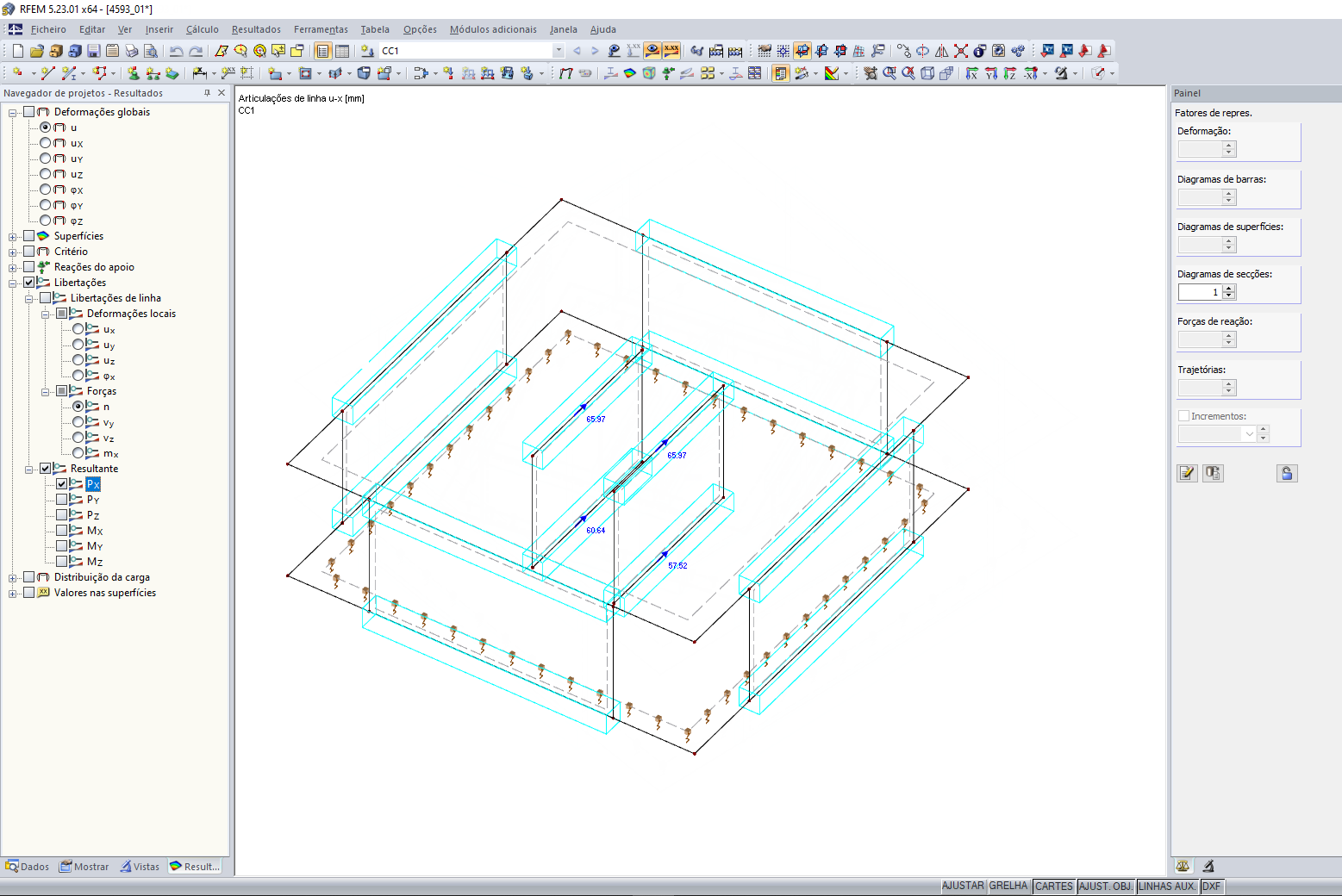1342x896 pixels.
Task: Expand Valores nas superfícies node
Action: [x=13, y=593]
